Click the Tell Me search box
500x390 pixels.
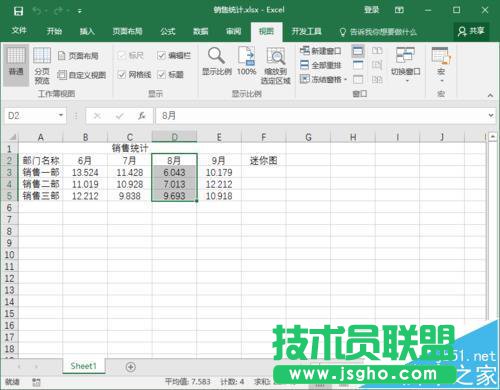tap(378, 32)
